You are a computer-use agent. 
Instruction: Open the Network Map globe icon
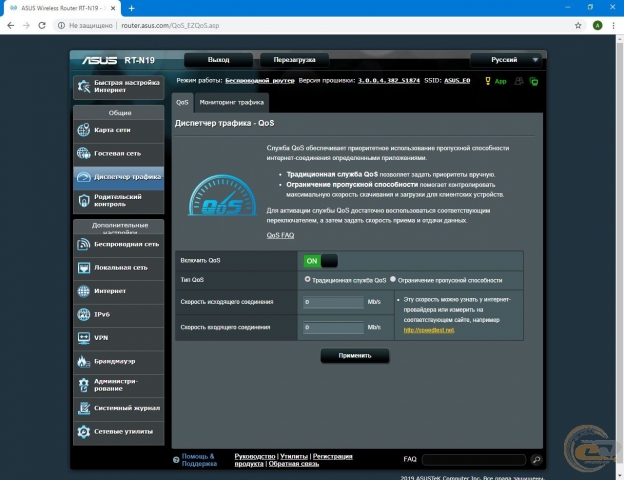(84, 130)
